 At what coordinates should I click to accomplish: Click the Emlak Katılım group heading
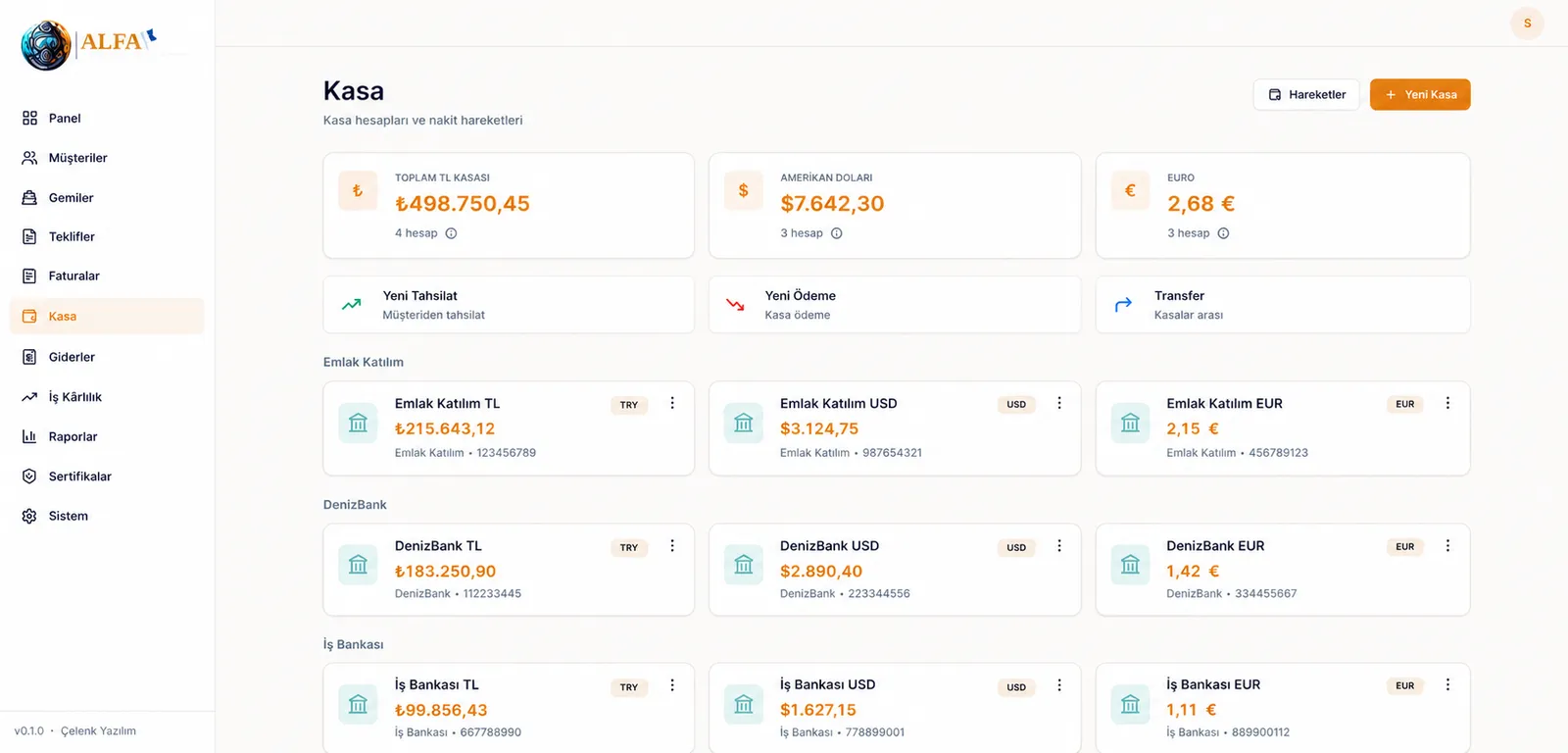[364, 362]
